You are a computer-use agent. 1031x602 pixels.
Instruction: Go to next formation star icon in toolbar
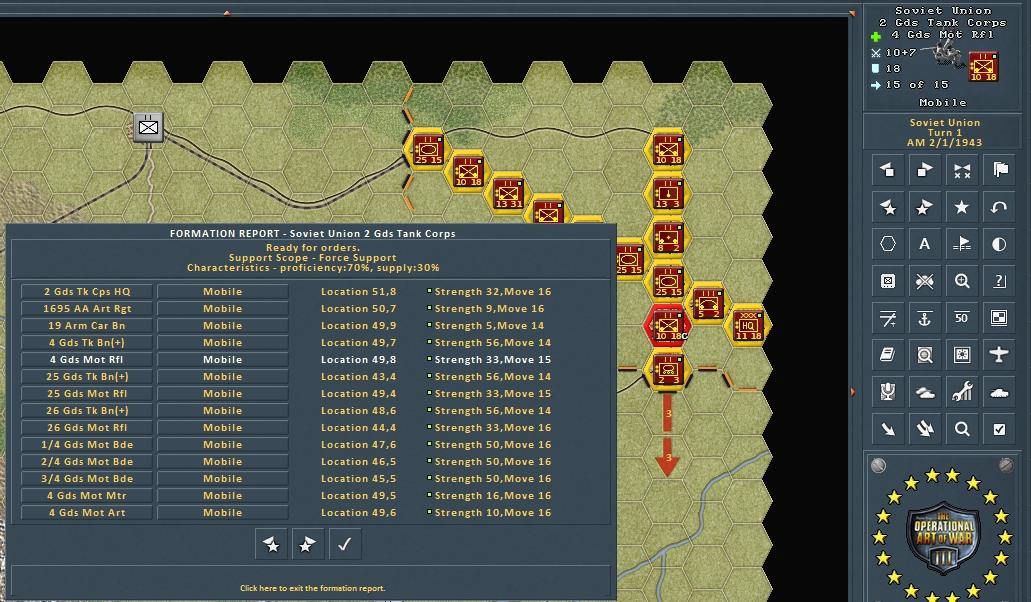[x=924, y=208]
